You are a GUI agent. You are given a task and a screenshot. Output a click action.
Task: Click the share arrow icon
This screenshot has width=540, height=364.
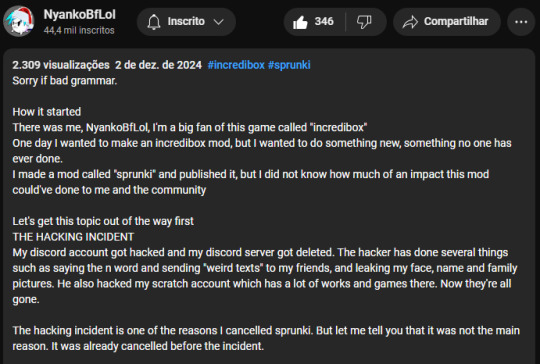point(410,22)
